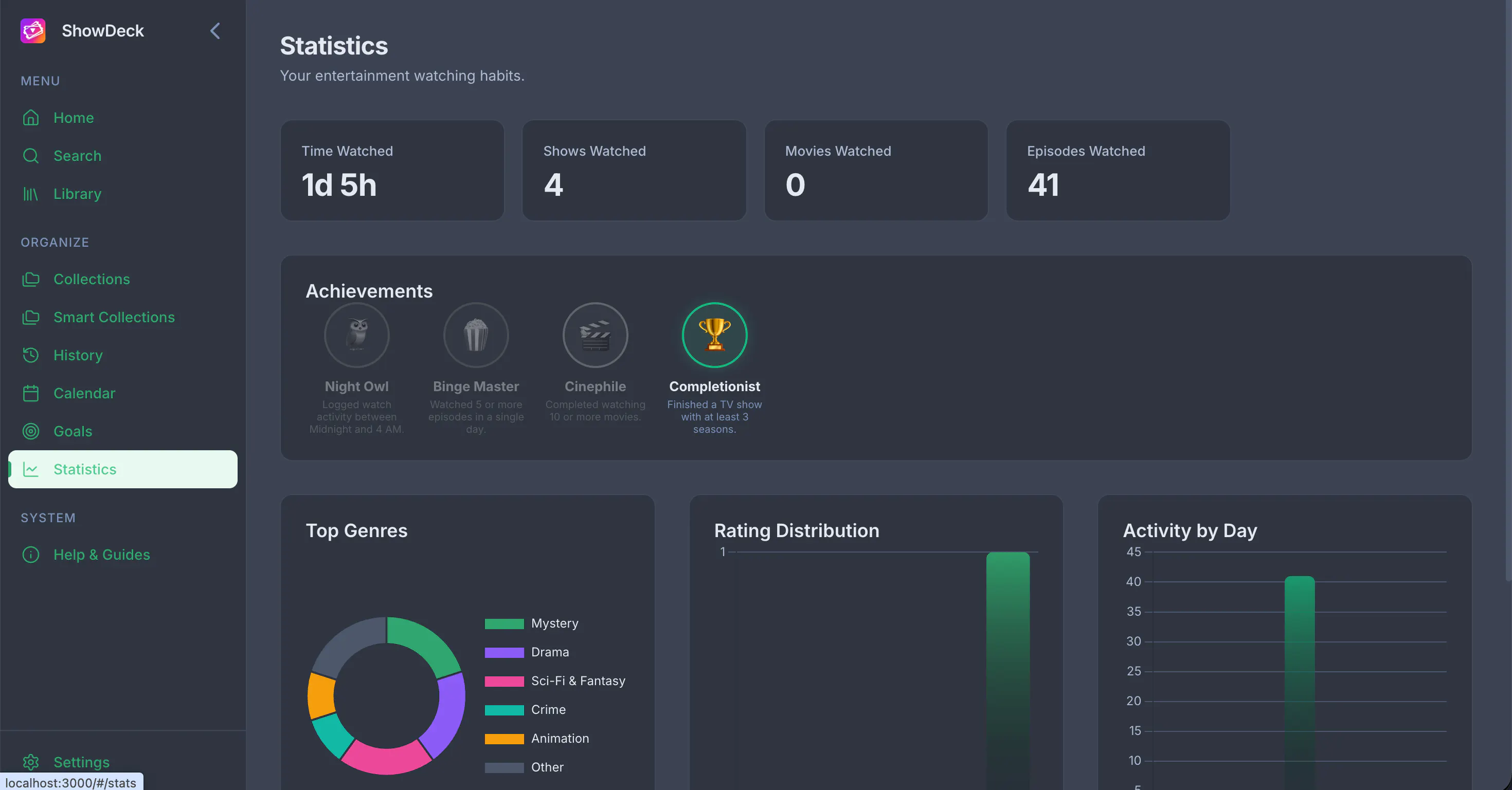
Task: Click the pink Sci-Fi donut segment
Action: point(386,760)
